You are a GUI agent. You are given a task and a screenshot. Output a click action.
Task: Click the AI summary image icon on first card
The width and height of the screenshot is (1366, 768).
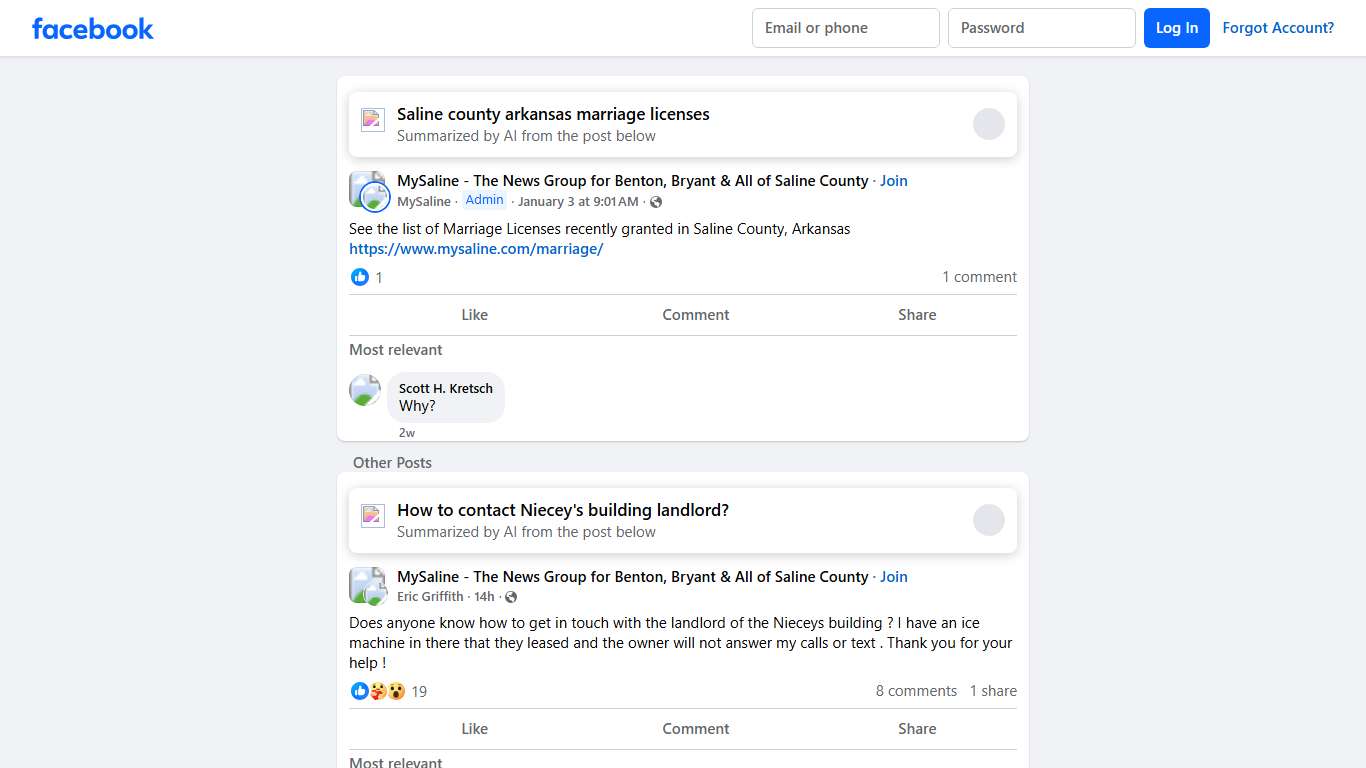click(372, 119)
